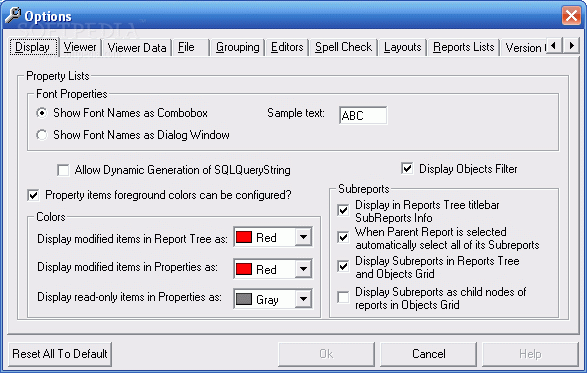Open Report Tree modified items color dropdown
Screen dimensions: 587x373
click(303, 237)
